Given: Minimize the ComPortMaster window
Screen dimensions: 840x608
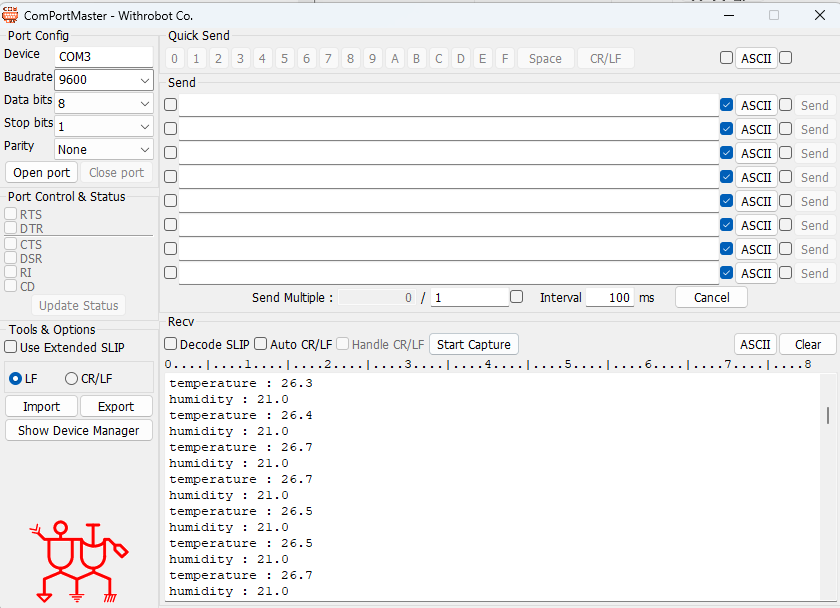Looking at the screenshot, I should (729, 15).
